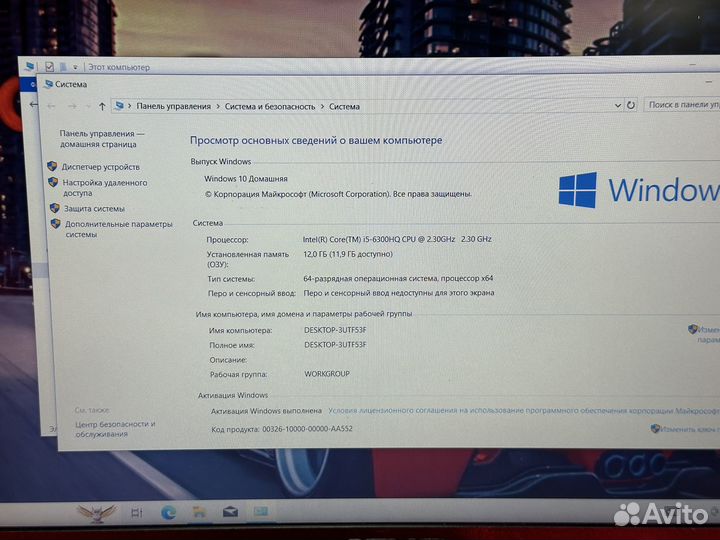Image resolution: width=720 pixels, height=540 pixels.
Task: Click the Properties checkmark icon in Этот компьютер window
Action: click(x=49, y=67)
